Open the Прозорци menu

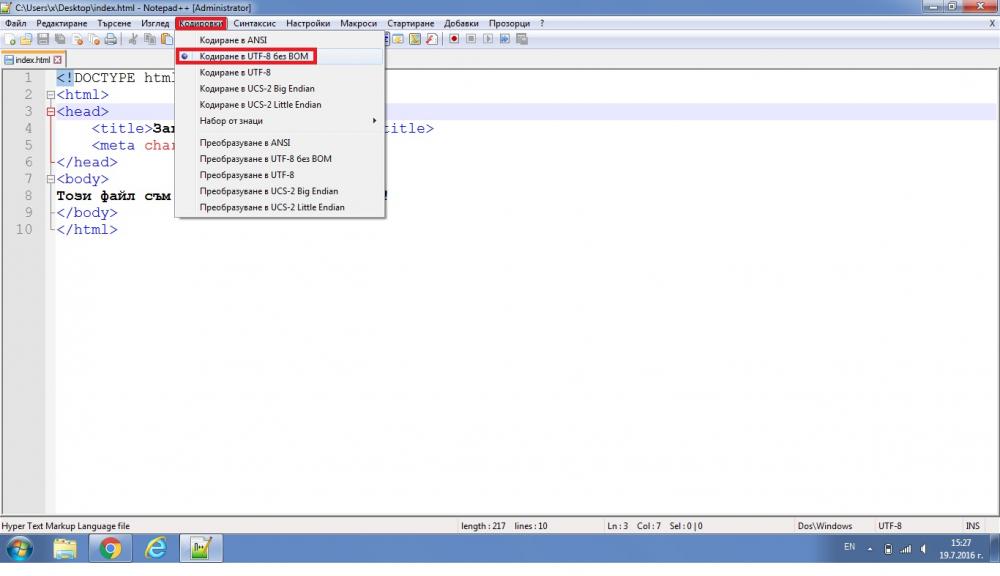click(x=510, y=24)
